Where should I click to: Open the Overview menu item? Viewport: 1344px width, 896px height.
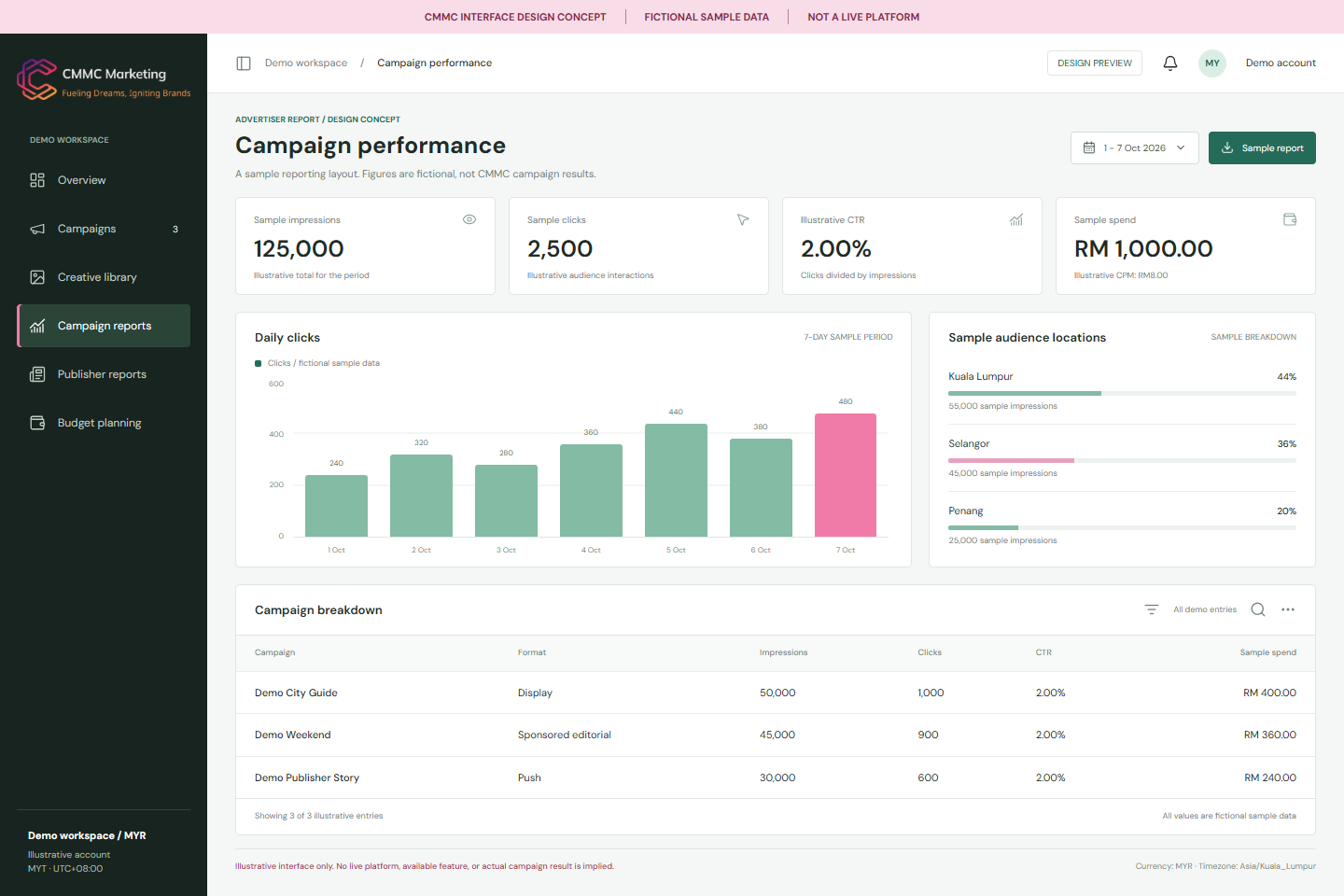(x=104, y=180)
